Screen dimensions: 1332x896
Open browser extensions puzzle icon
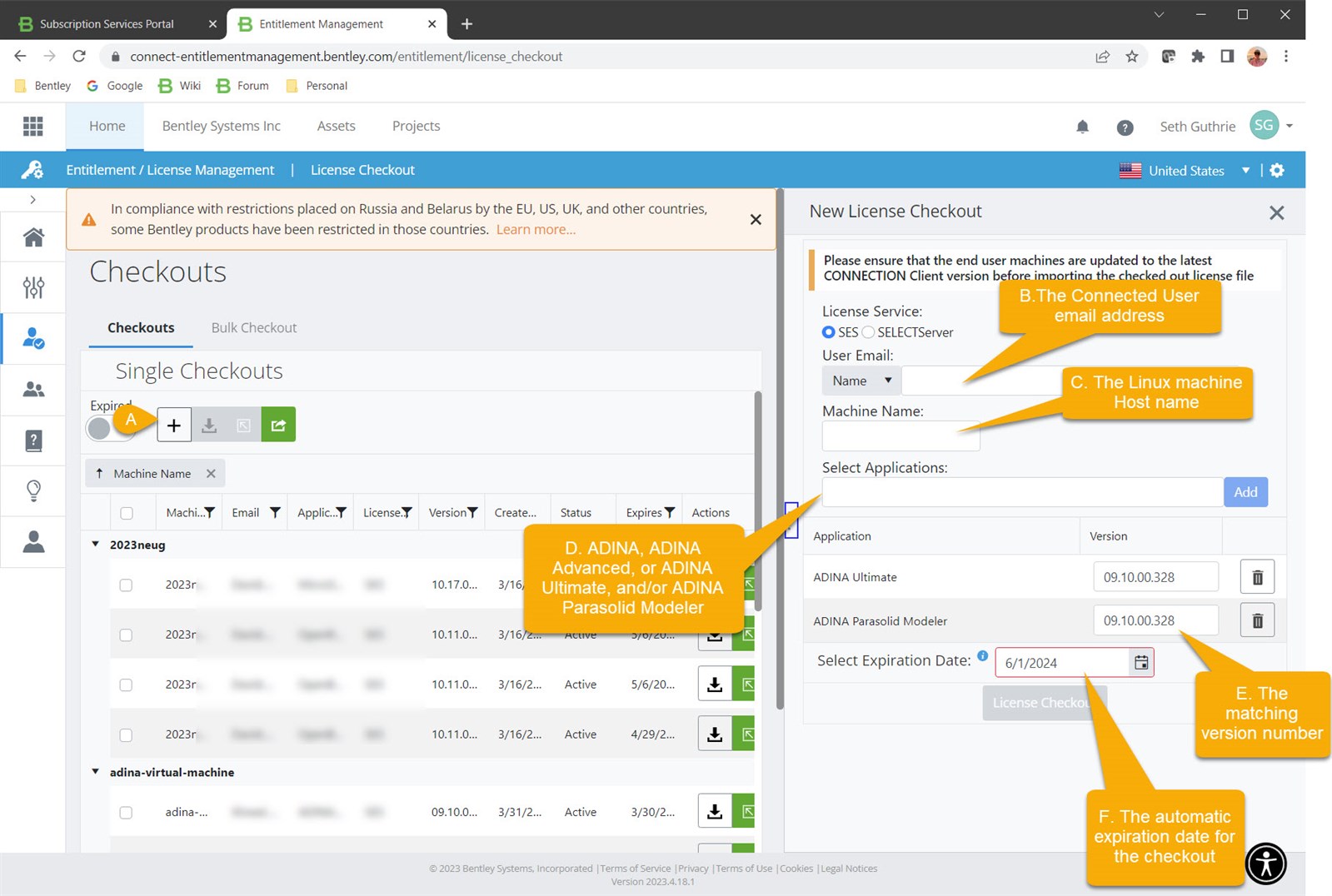pos(1198,57)
